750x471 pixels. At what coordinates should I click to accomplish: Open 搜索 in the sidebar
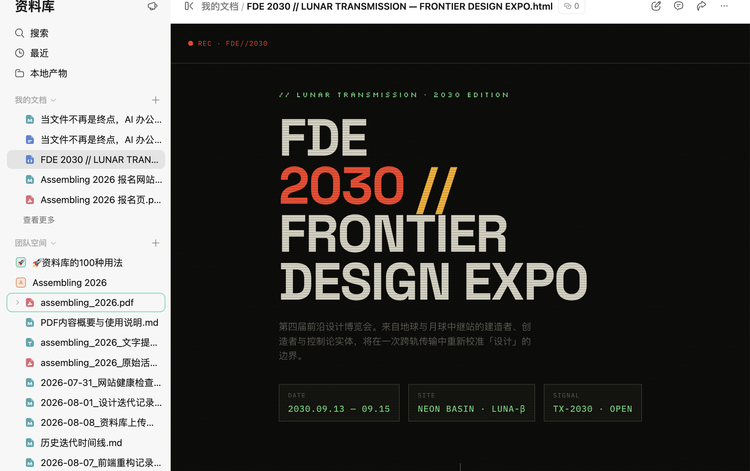coord(39,33)
